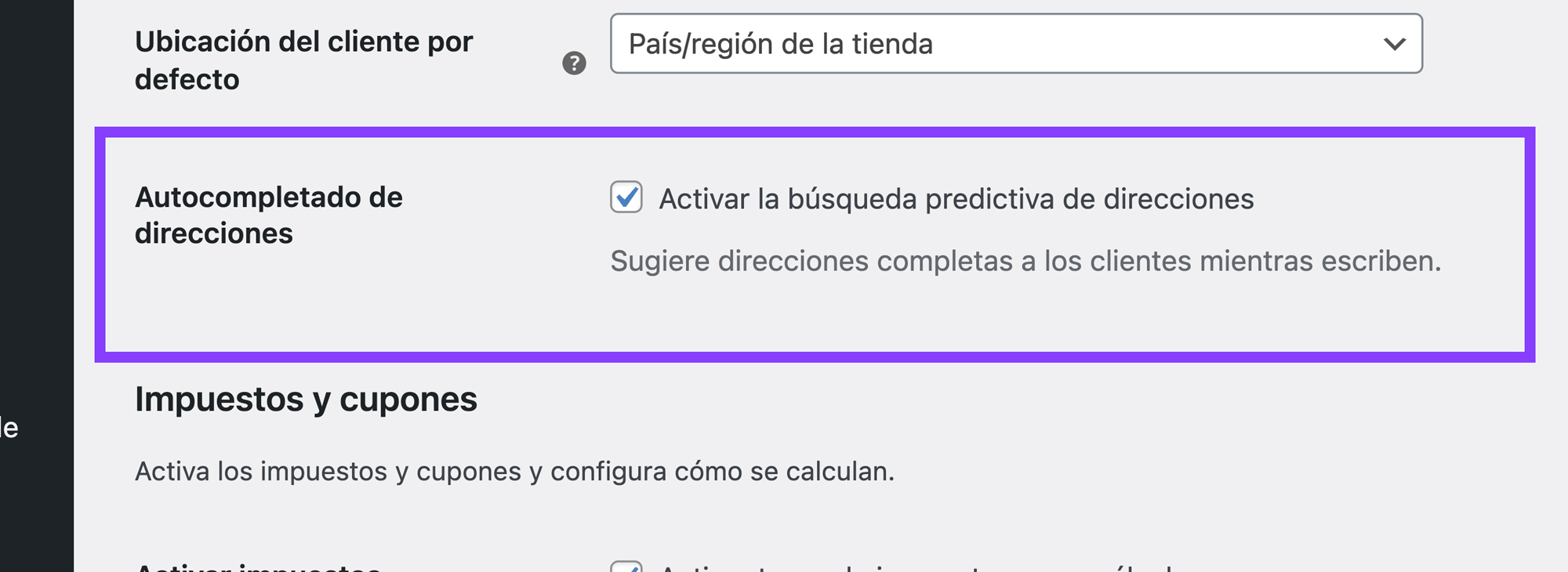Click the word 'defecto' in the location label
The width and height of the screenshot is (1568, 572).
click(x=187, y=79)
